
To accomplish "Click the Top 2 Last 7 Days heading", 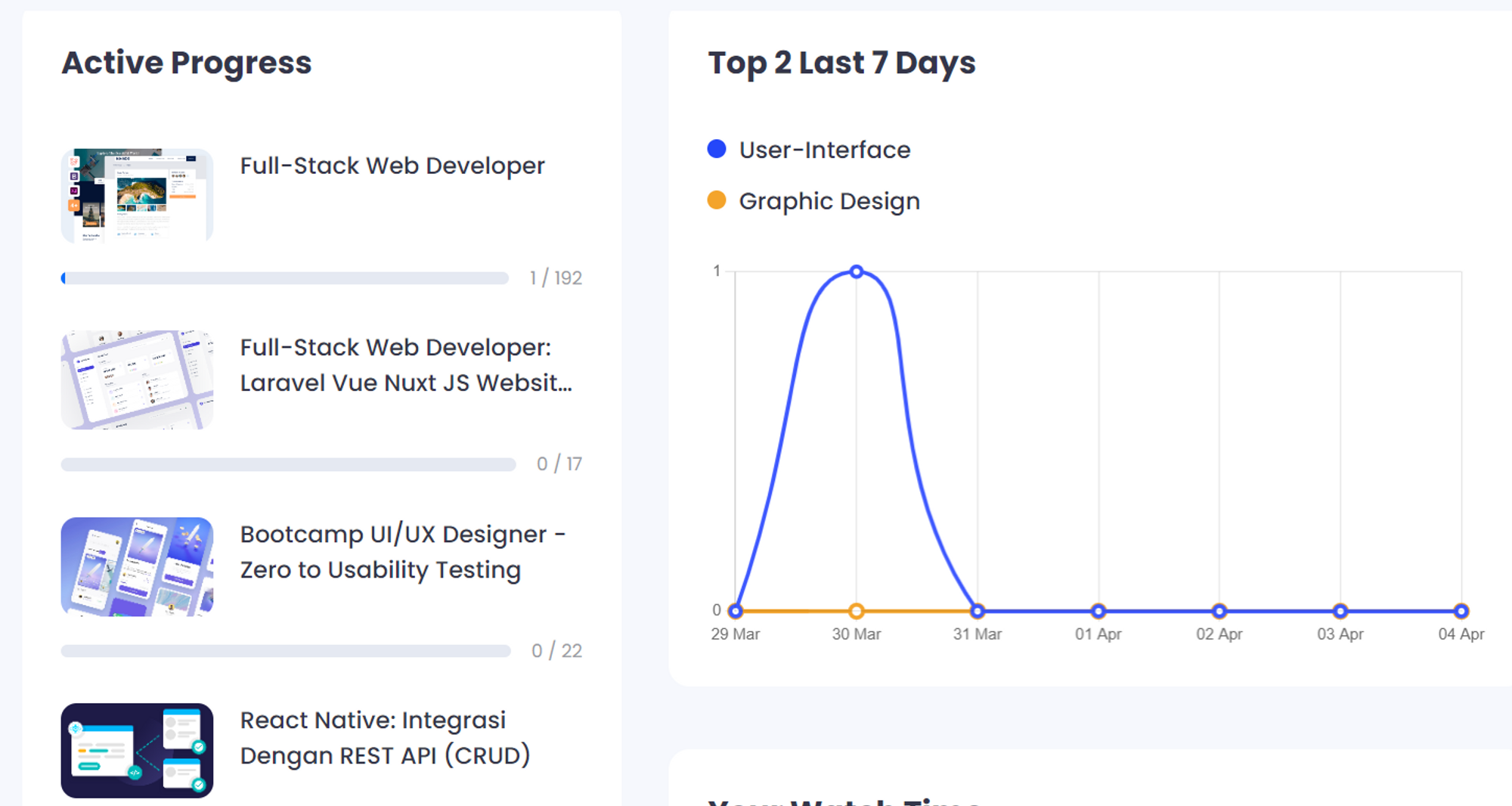I will 842,63.
